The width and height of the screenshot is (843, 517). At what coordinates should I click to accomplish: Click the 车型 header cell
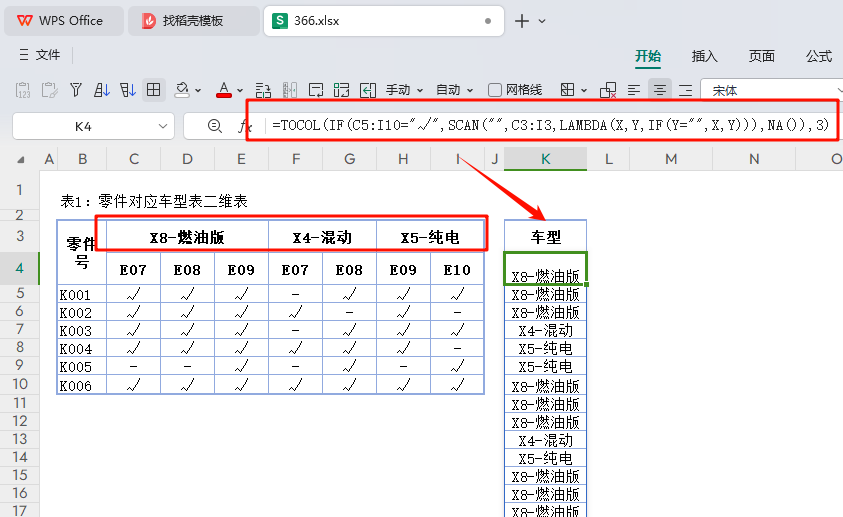coord(545,236)
